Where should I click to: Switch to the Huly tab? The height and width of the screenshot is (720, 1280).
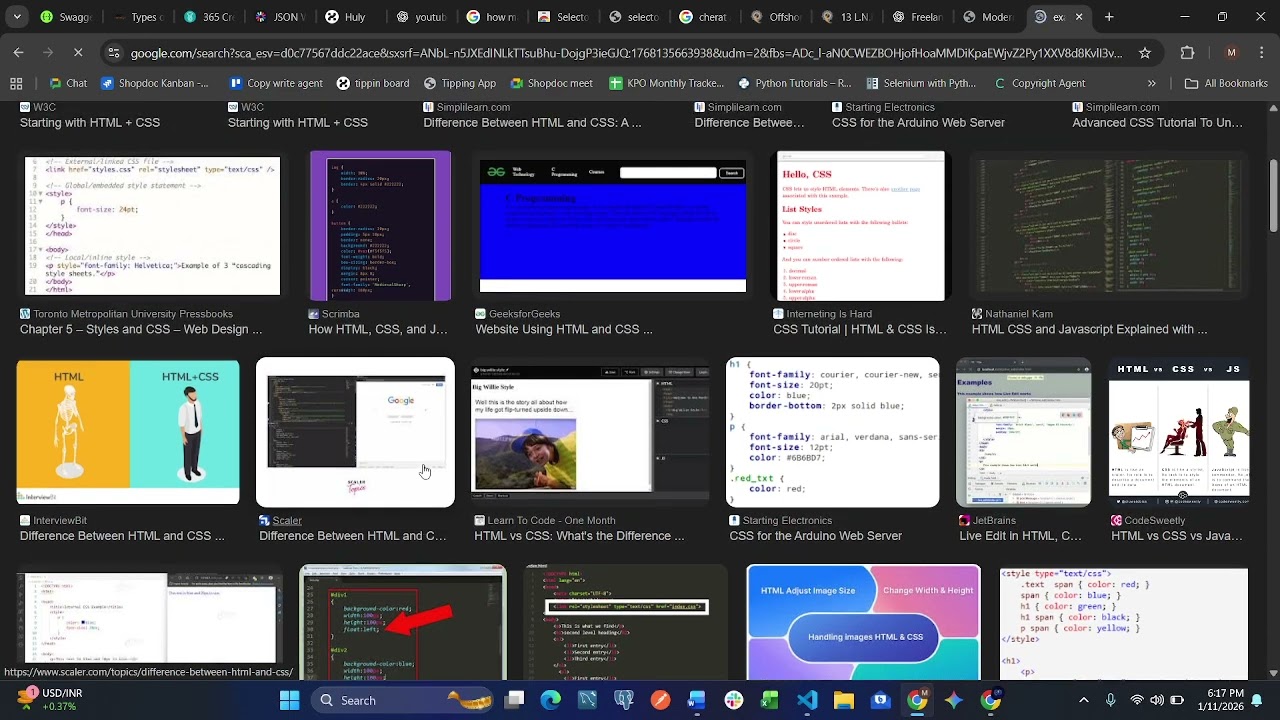[352, 17]
